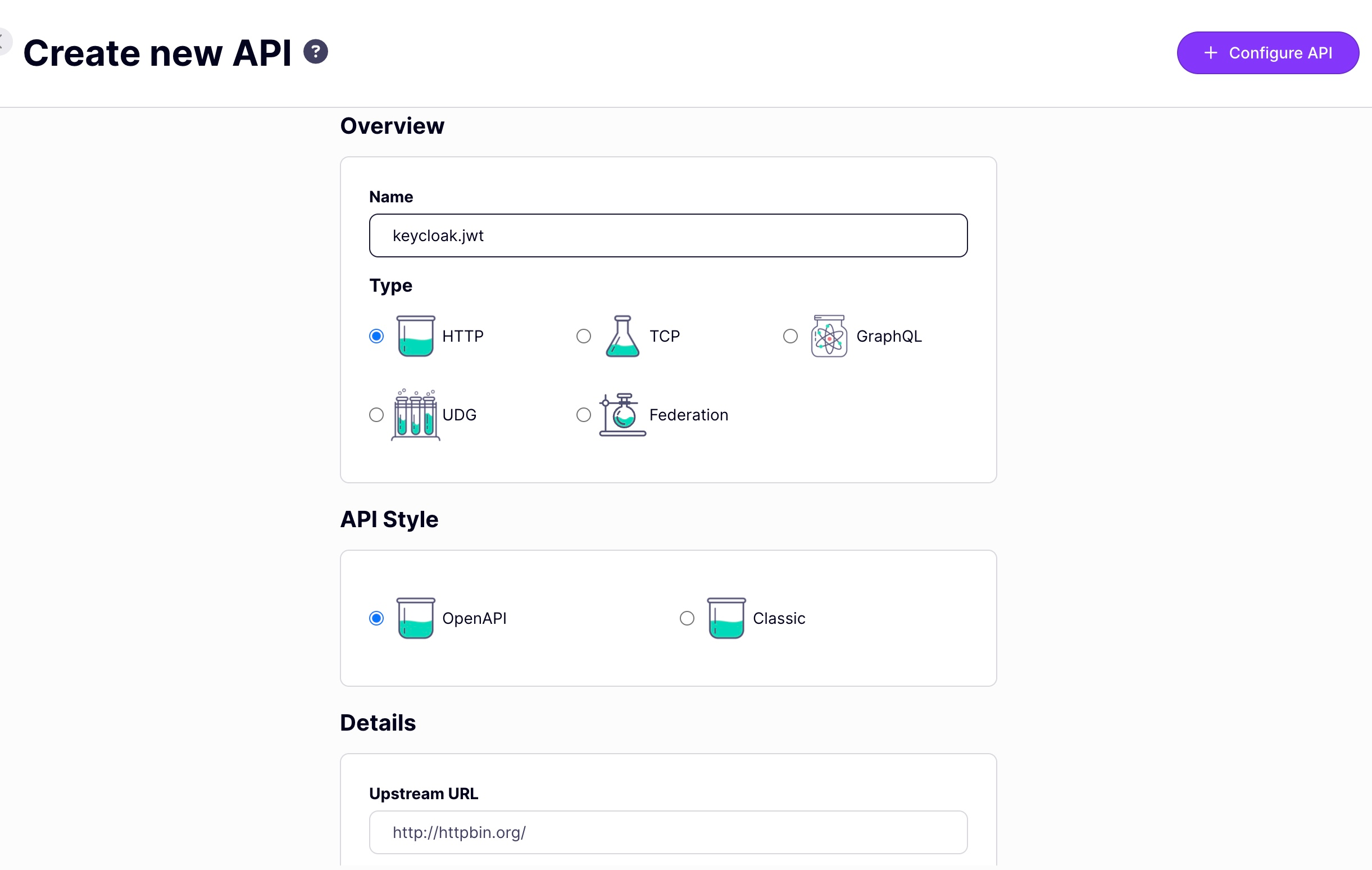Select the OpenAPI radio button
The height and width of the screenshot is (870, 1372).
[x=376, y=618]
